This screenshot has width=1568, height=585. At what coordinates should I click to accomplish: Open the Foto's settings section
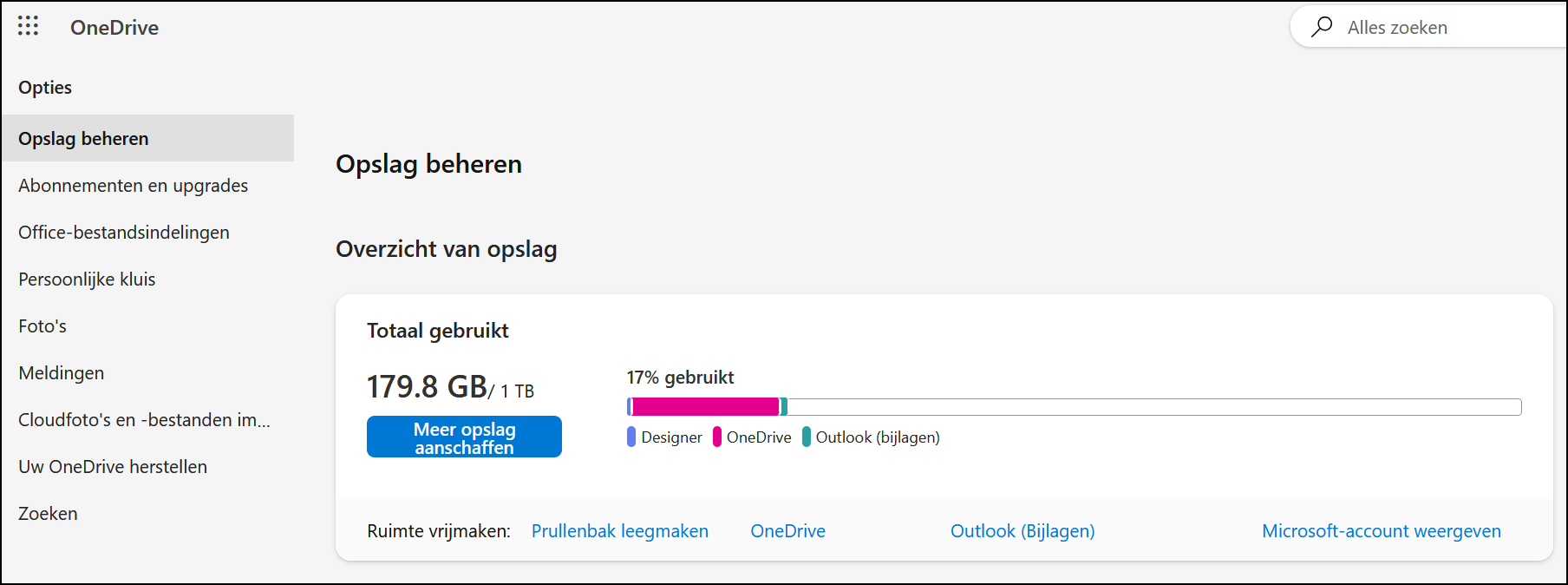42,325
